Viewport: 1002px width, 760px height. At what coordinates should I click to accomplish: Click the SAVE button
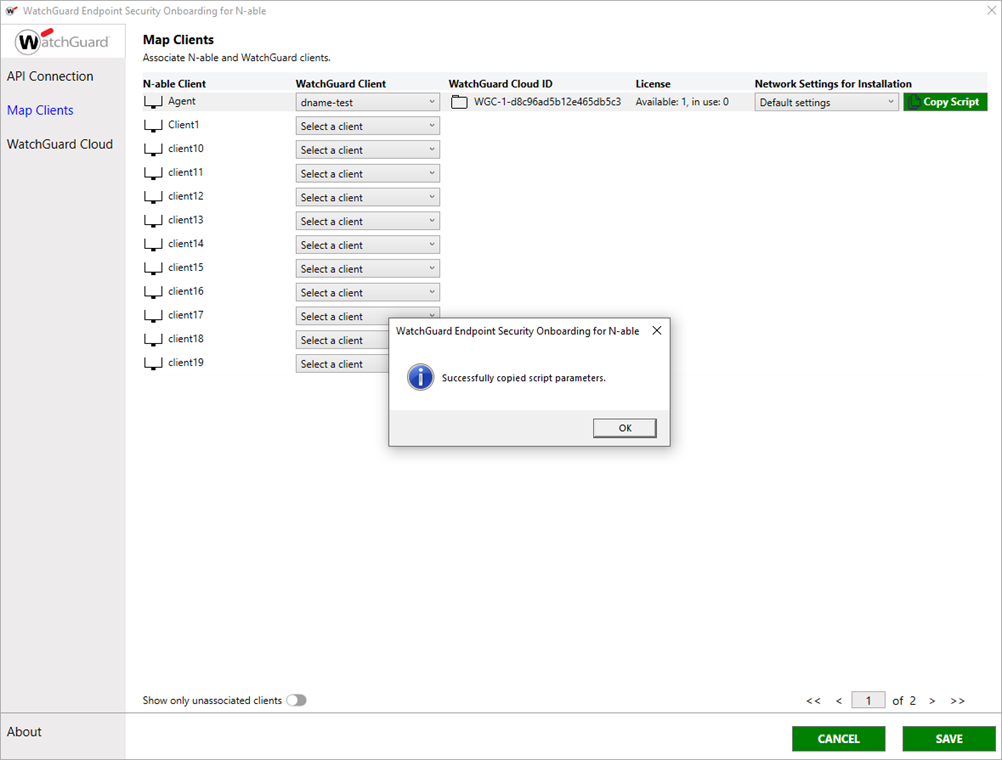(948, 738)
